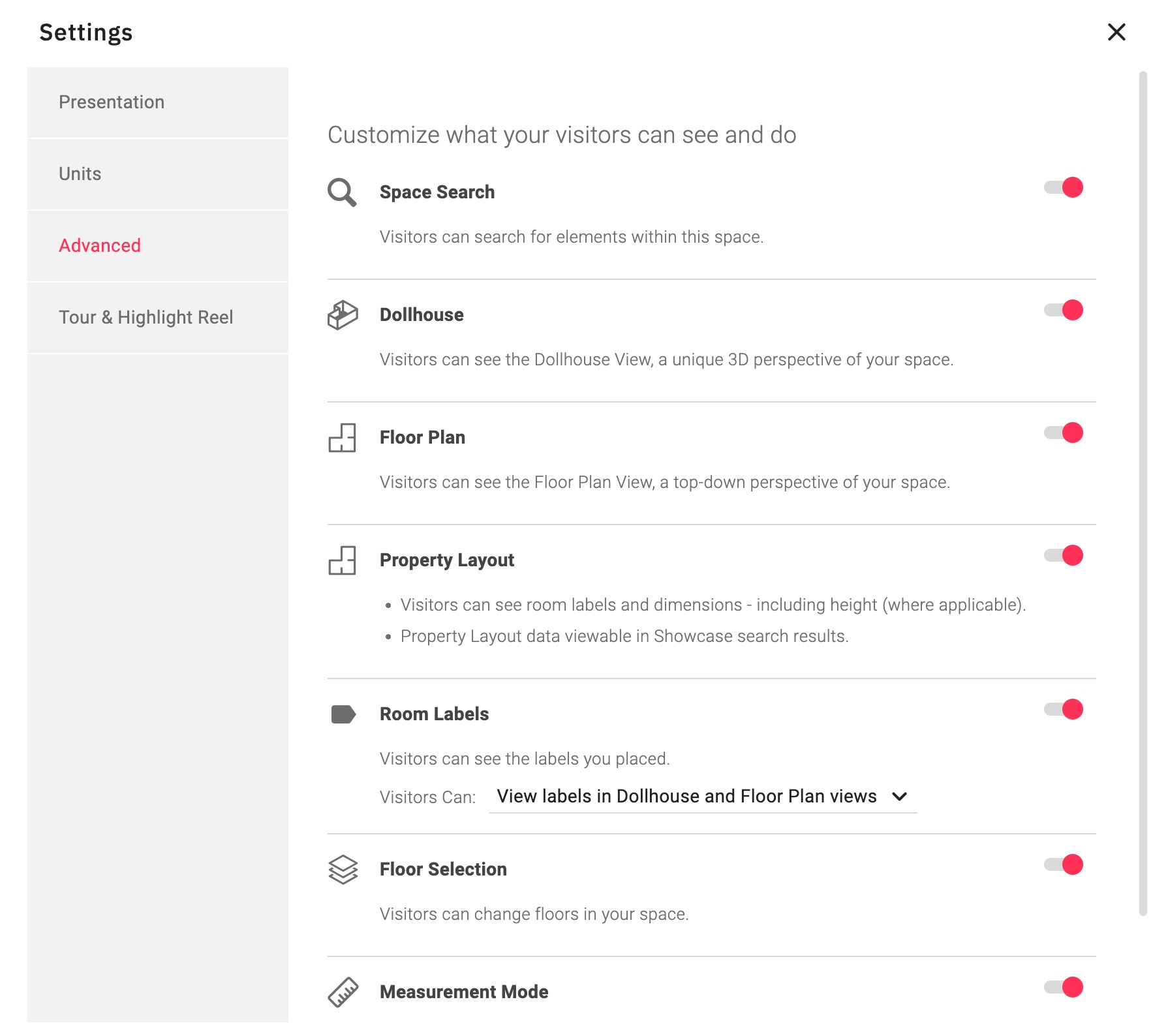Click the Property Layout icon
The height and width of the screenshot is (1036, 1168).
[343, 560]
